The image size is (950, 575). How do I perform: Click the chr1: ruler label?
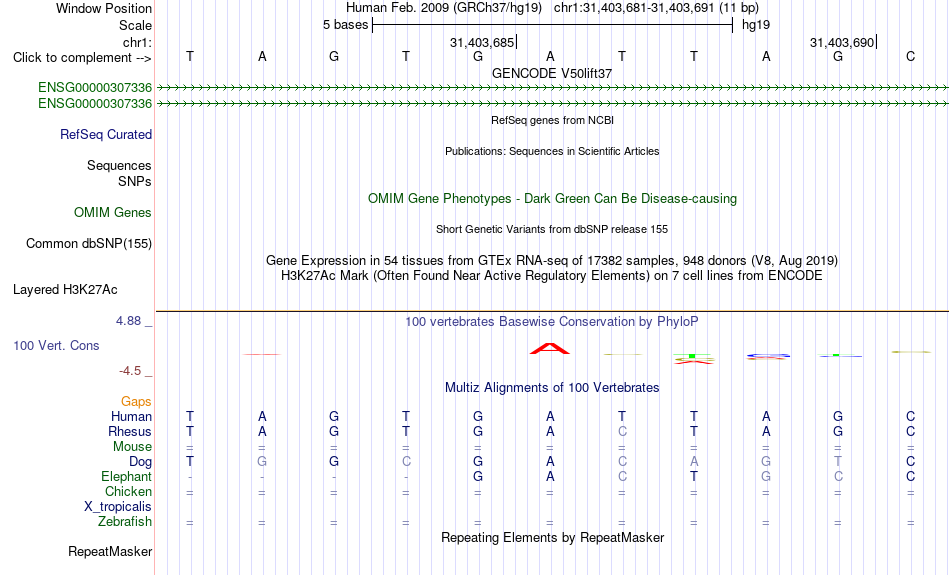(x=137, y=42)
